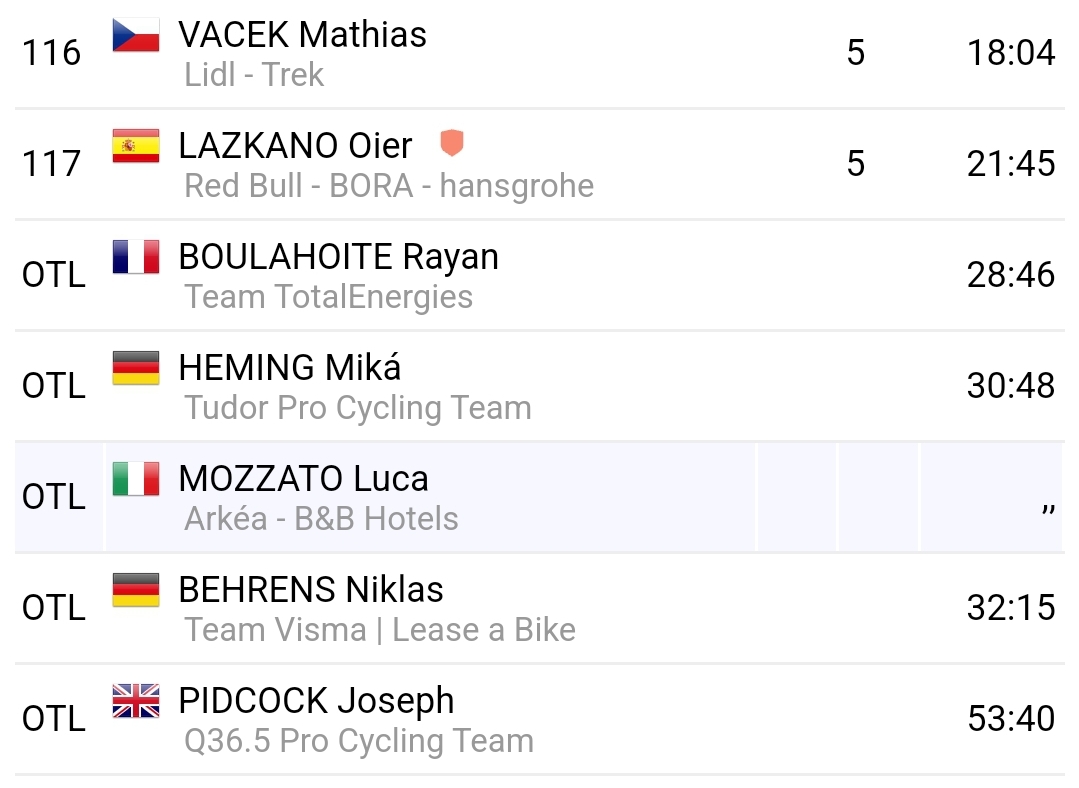1079x788 pixels.
Task: Open rider profile for BOULAHOITE Rayan
Action: click(x=338, y=257)
